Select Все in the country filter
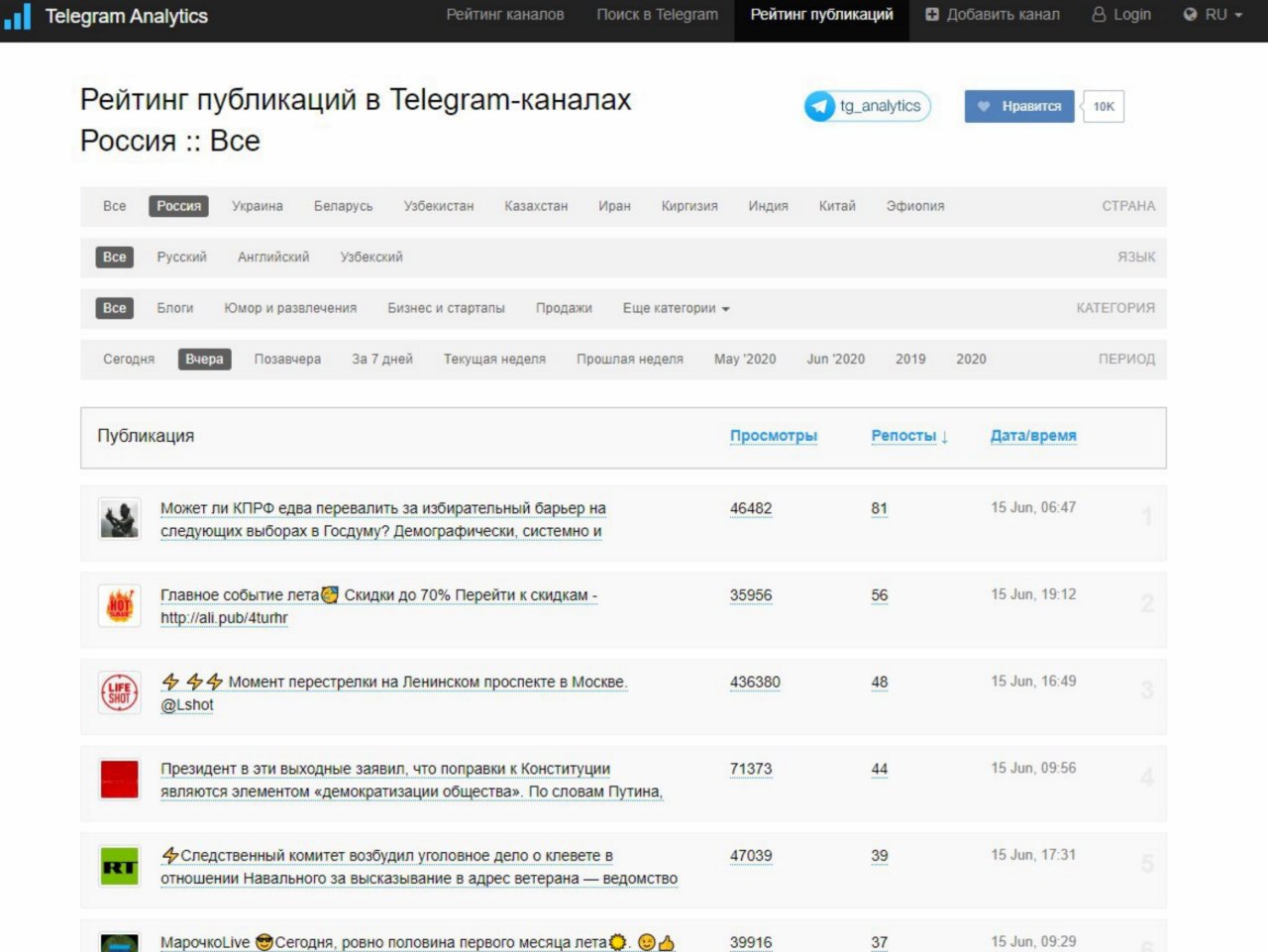 115,206
